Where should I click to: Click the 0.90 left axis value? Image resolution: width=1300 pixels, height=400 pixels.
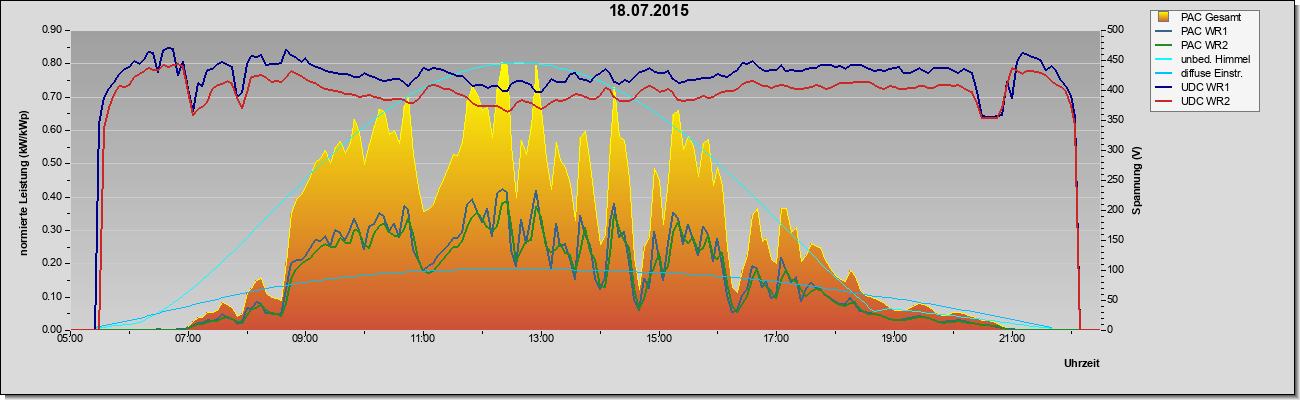pos(53,30)
